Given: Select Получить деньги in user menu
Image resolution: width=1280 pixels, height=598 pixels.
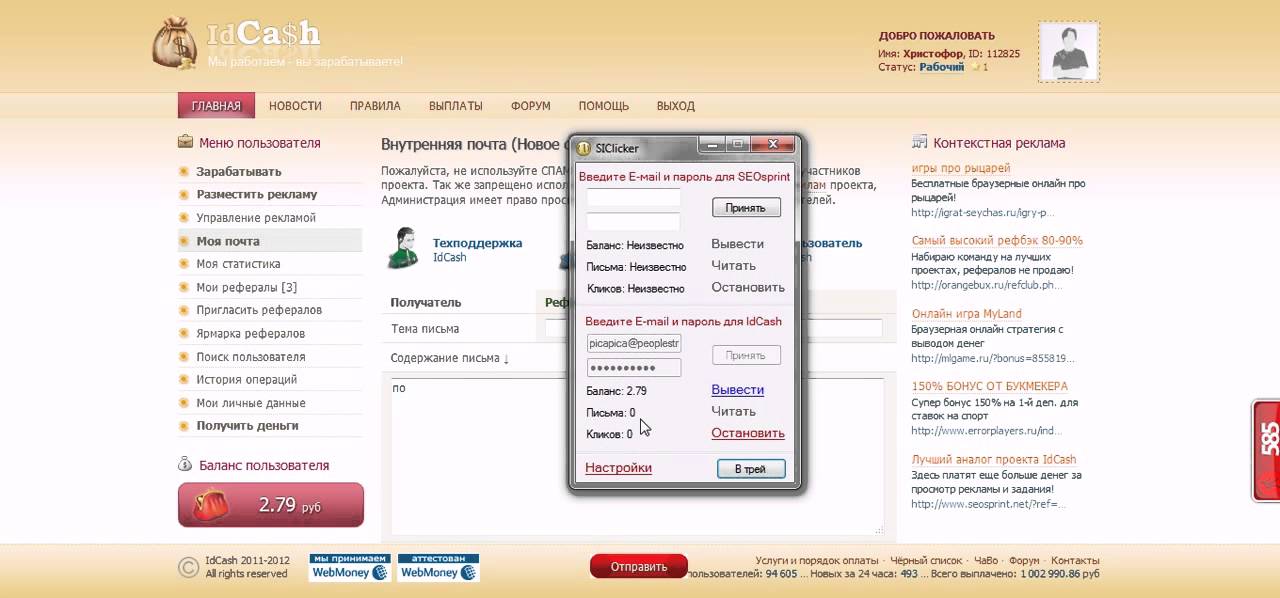Looking at the screenshot, I should (247, 425).
